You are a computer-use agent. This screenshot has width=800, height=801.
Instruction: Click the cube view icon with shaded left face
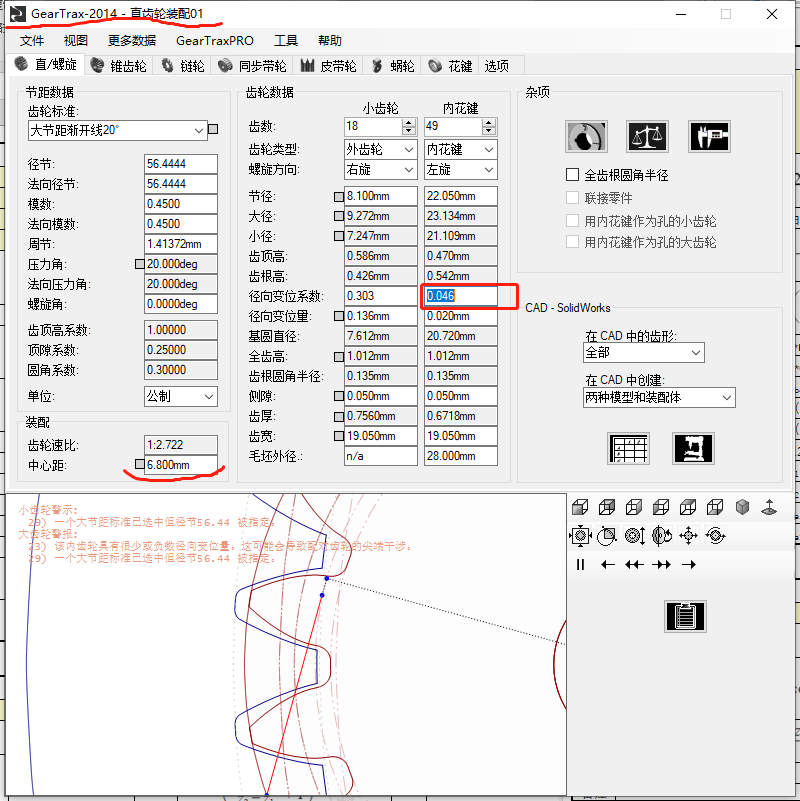point(661,507)
